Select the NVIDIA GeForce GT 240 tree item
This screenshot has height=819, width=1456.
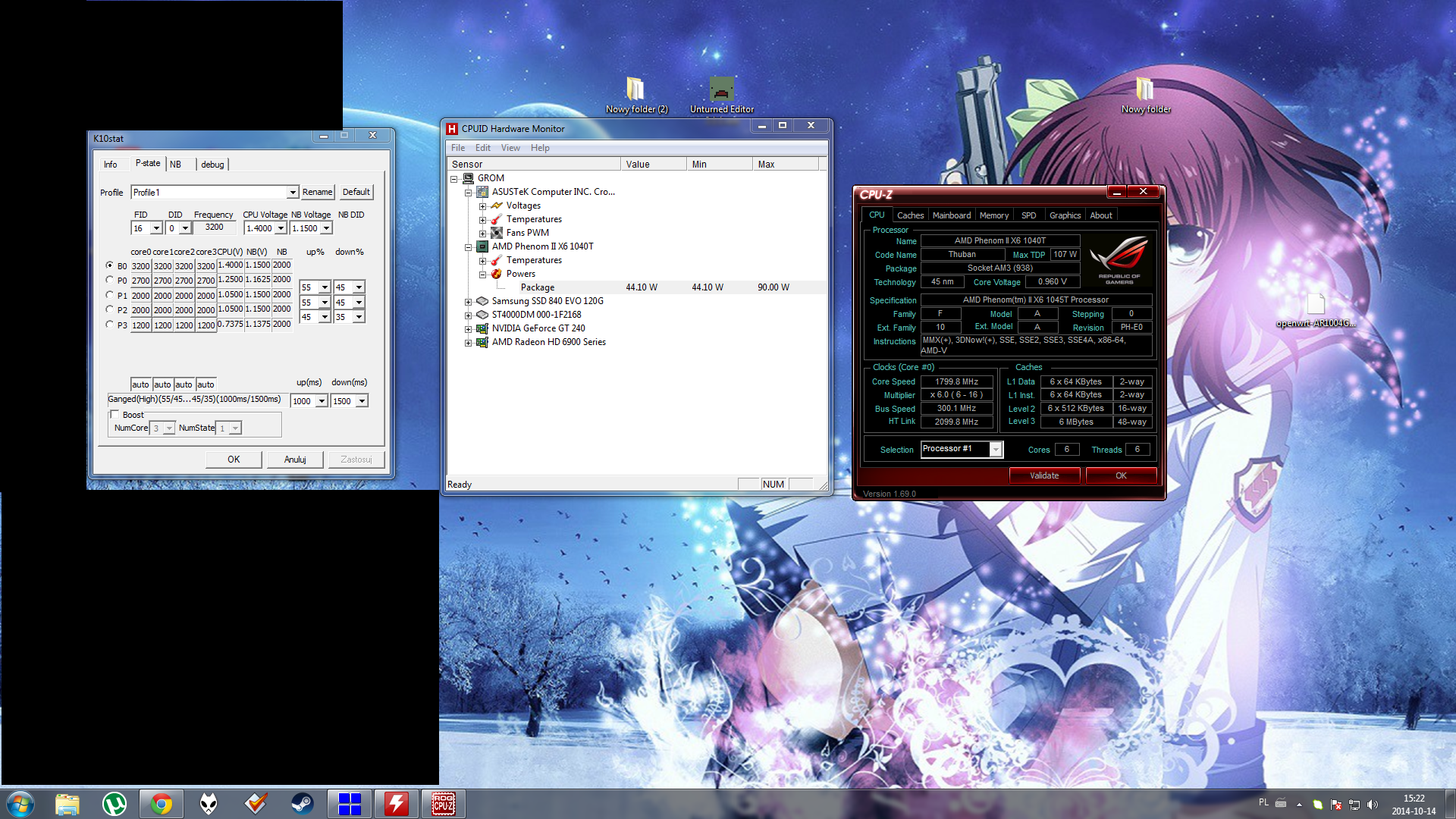click(x=538, y=328)
